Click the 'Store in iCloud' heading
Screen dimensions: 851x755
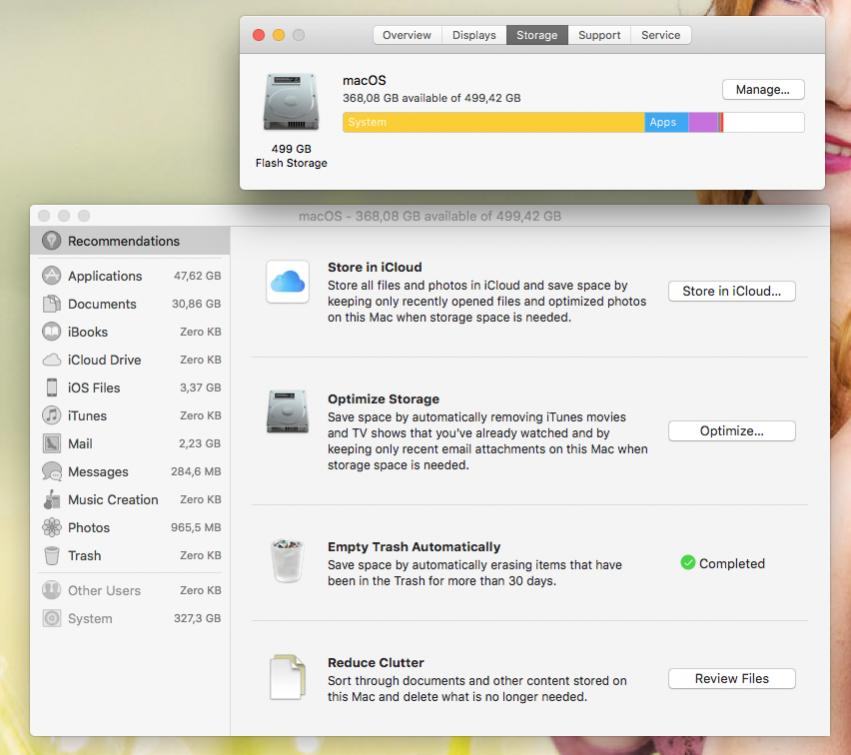tap(374, 267)
